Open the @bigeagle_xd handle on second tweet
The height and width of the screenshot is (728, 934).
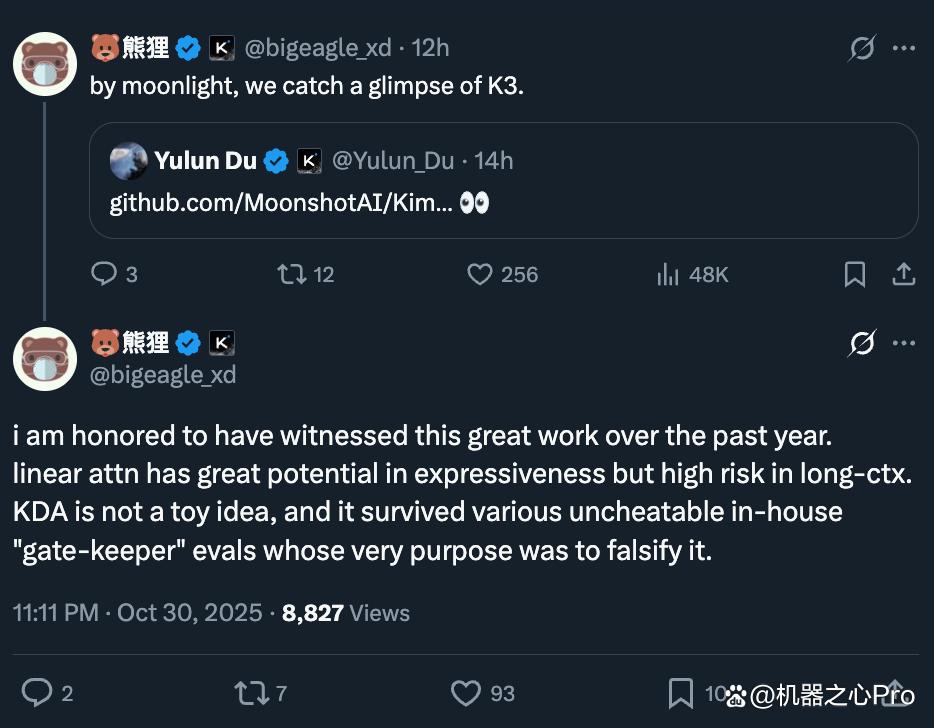pyautogui.click(x=163, y=374)
